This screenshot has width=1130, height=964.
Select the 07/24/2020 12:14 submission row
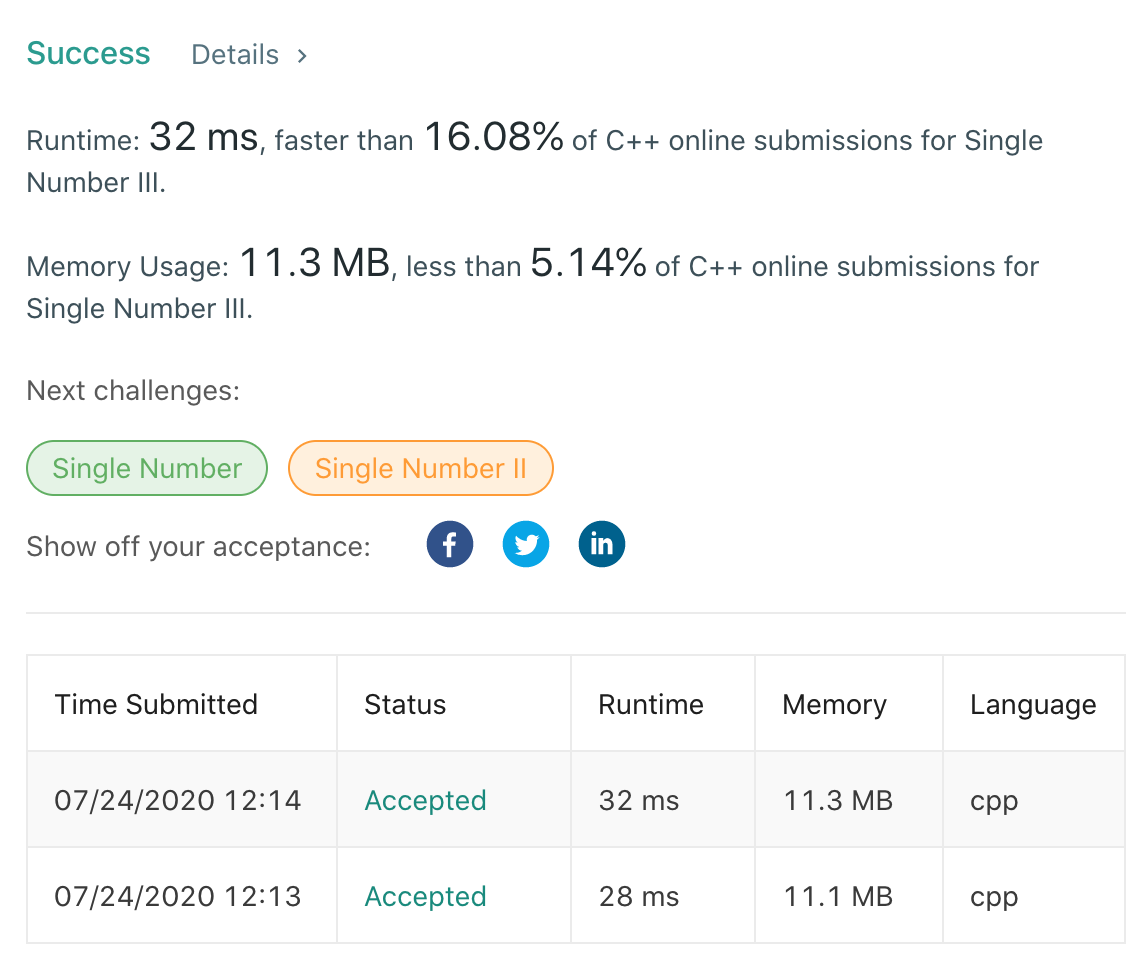pyautogui.click(x=177, y=800)
